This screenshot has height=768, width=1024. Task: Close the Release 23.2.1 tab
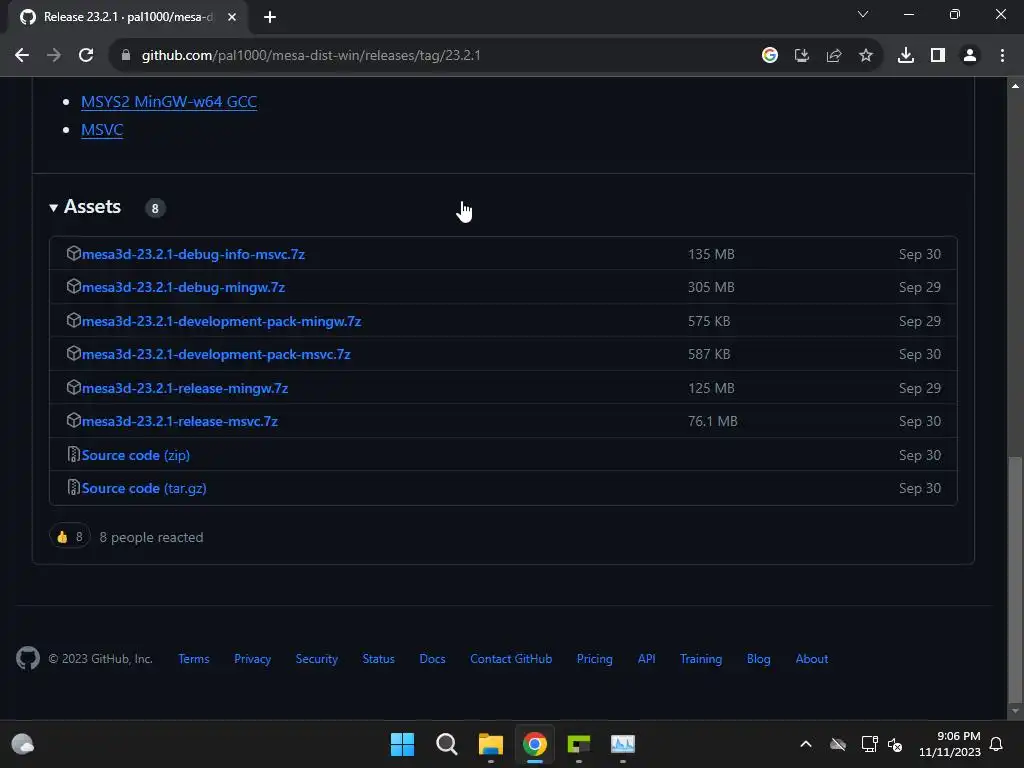(232, 17)
